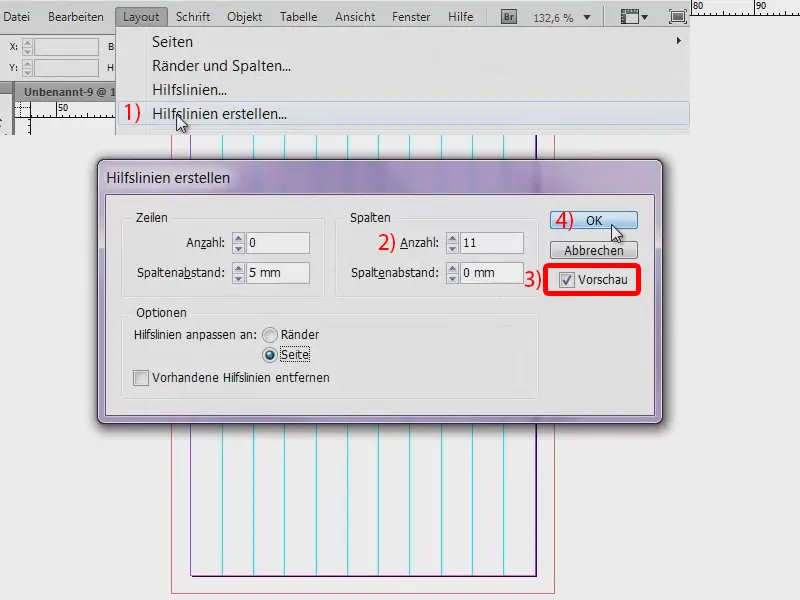Click the Y position input field

click(x=66, y=67)
